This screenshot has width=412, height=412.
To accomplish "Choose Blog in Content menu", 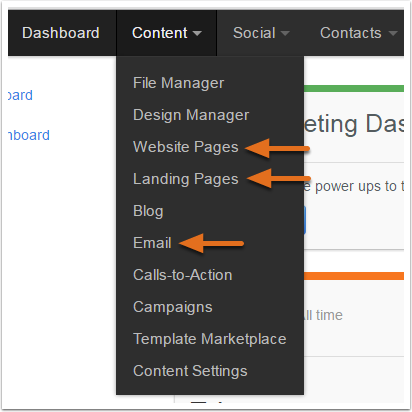I will pyautogui.click(x=148, y=211).
